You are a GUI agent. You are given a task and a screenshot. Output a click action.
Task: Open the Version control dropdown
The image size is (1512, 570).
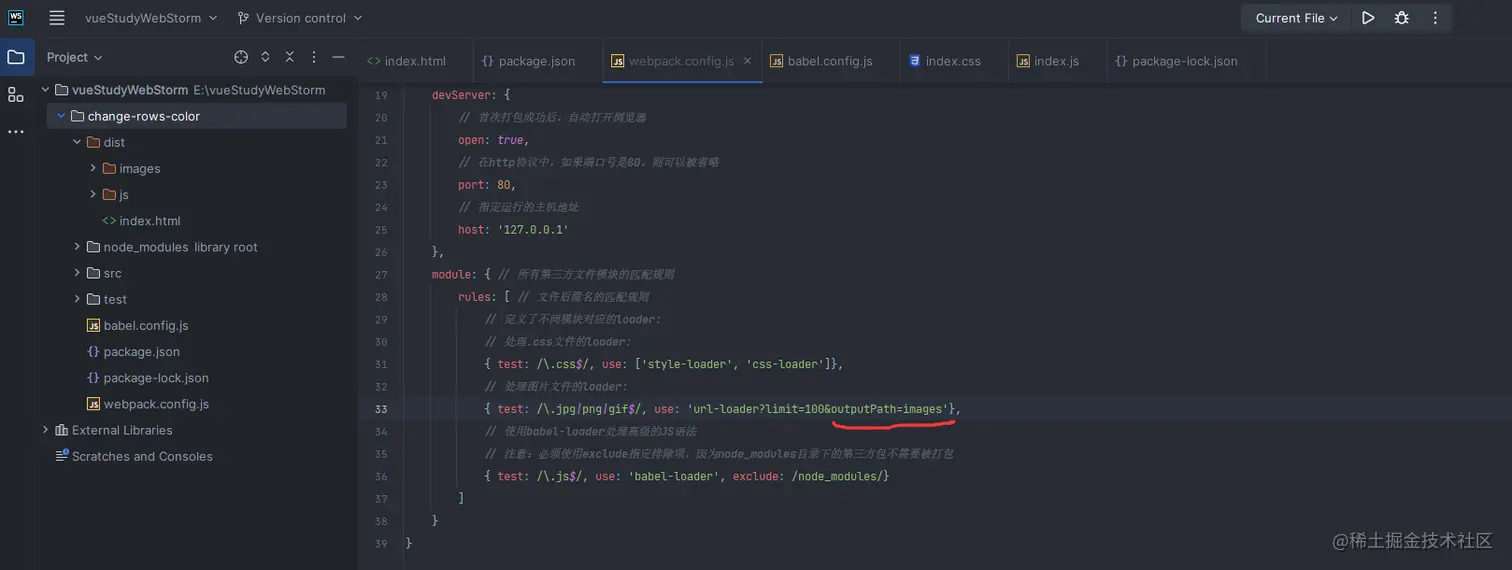pos(300,18)
